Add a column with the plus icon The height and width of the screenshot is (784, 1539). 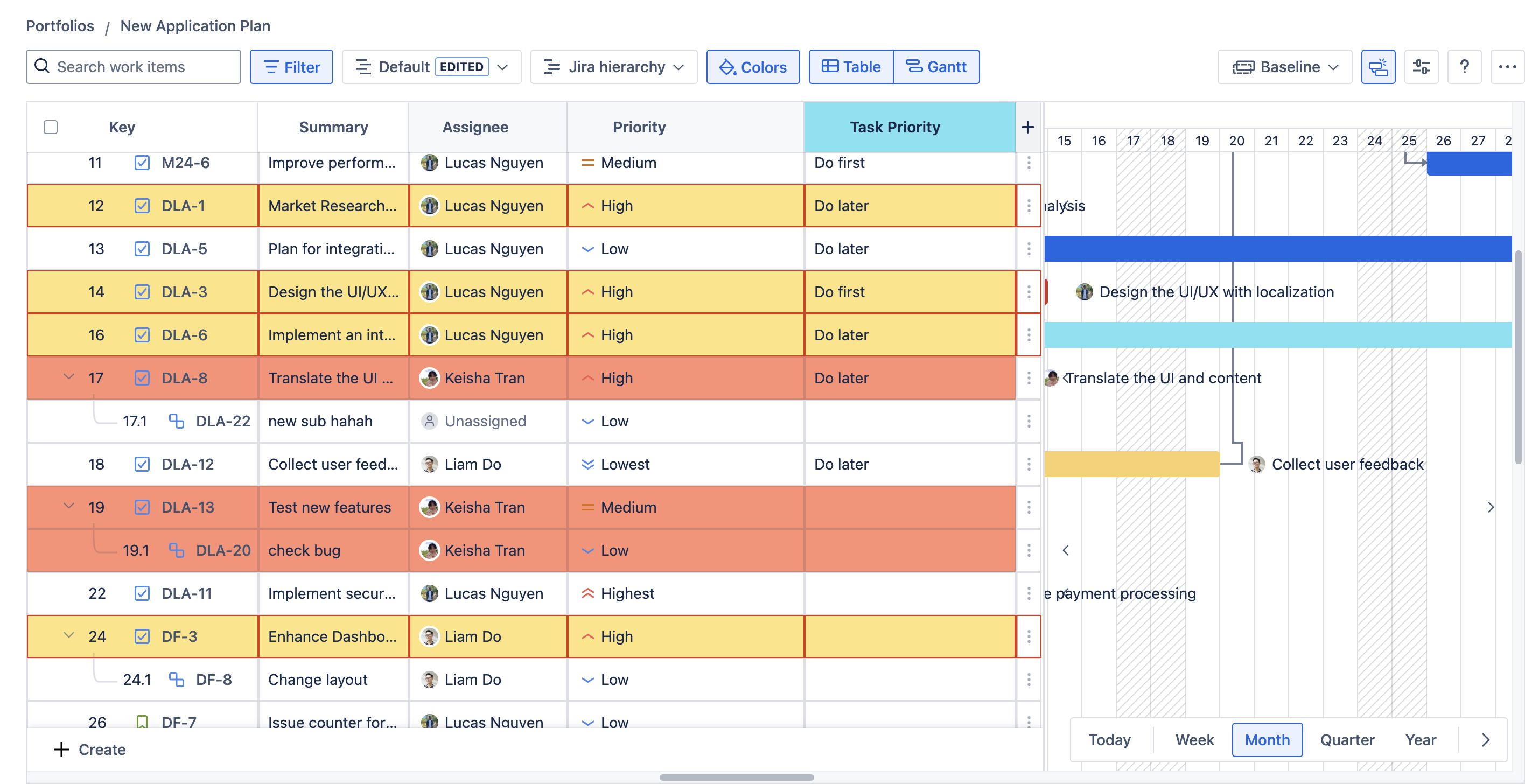click(x=1027, y=127)
